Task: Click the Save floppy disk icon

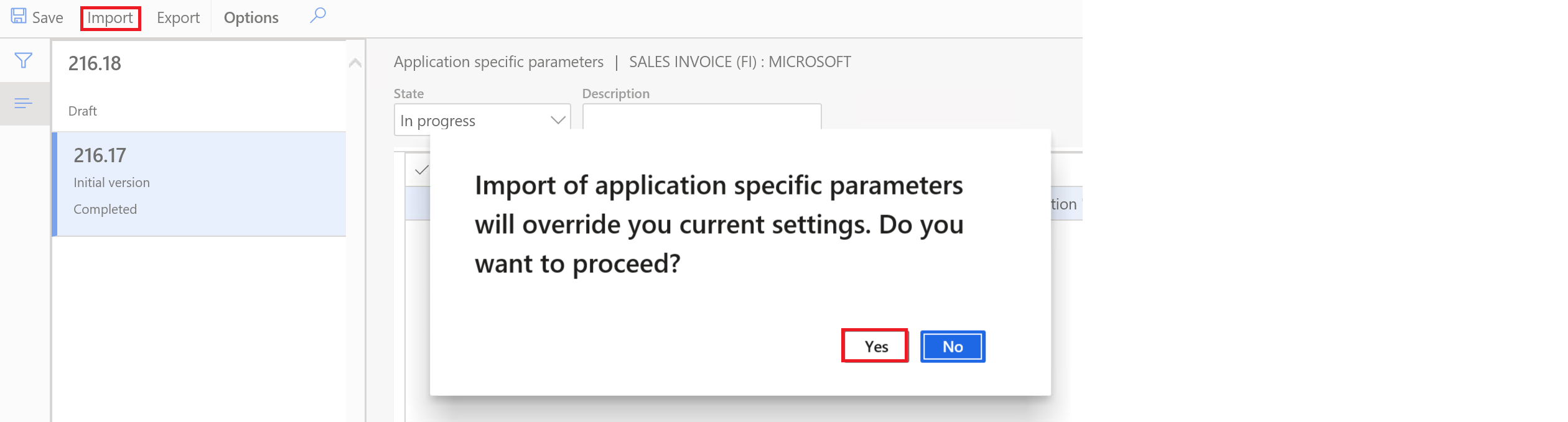Action: click(19, 16)
